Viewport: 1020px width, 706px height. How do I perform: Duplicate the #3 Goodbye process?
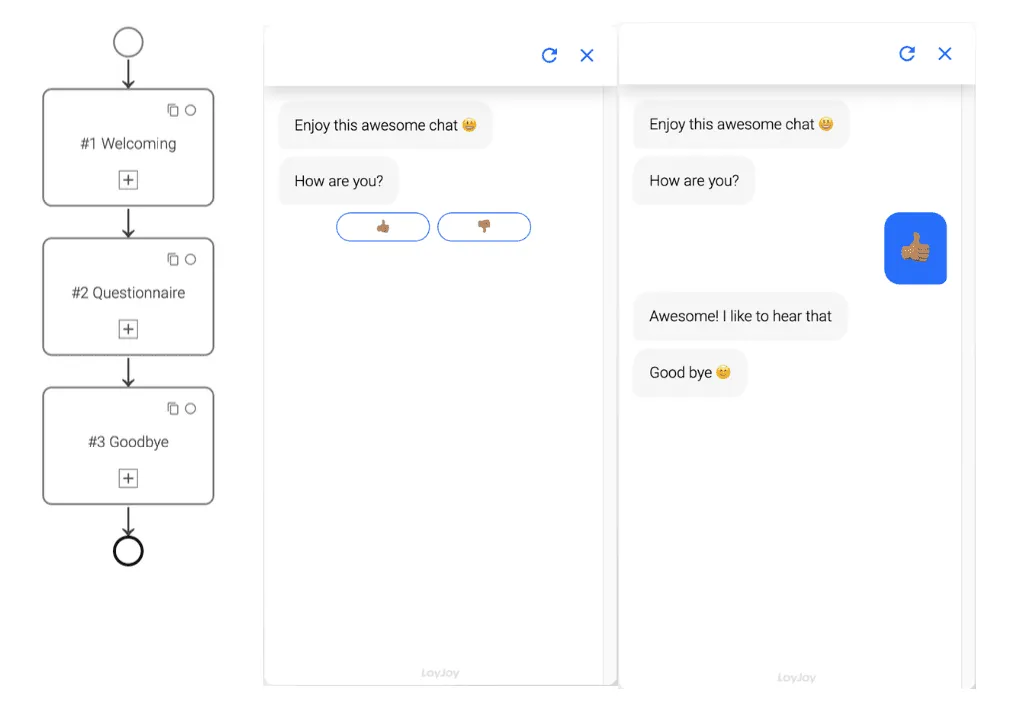coord(171,408)
